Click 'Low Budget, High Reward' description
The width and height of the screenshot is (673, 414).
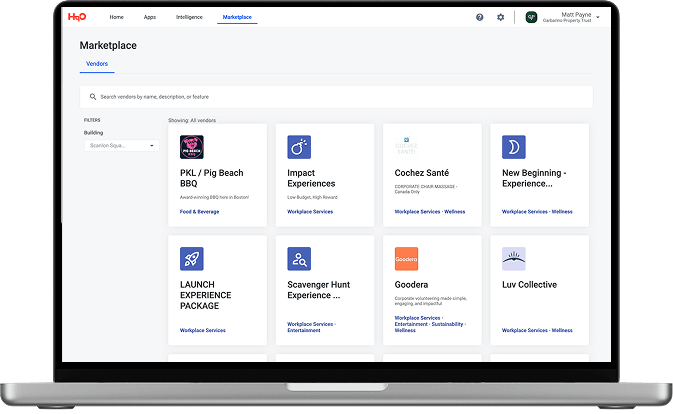[312, 197]
